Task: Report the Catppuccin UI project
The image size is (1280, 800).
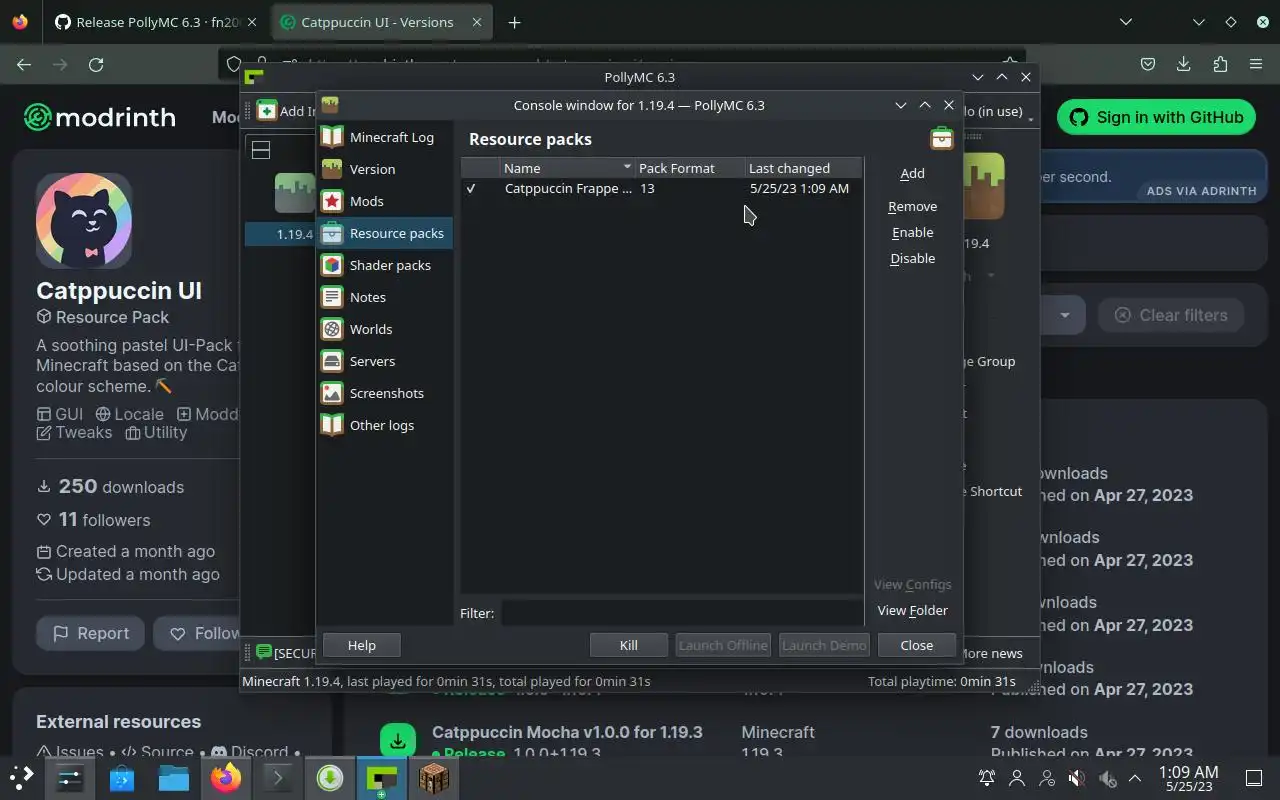Action: coord(90,633)
